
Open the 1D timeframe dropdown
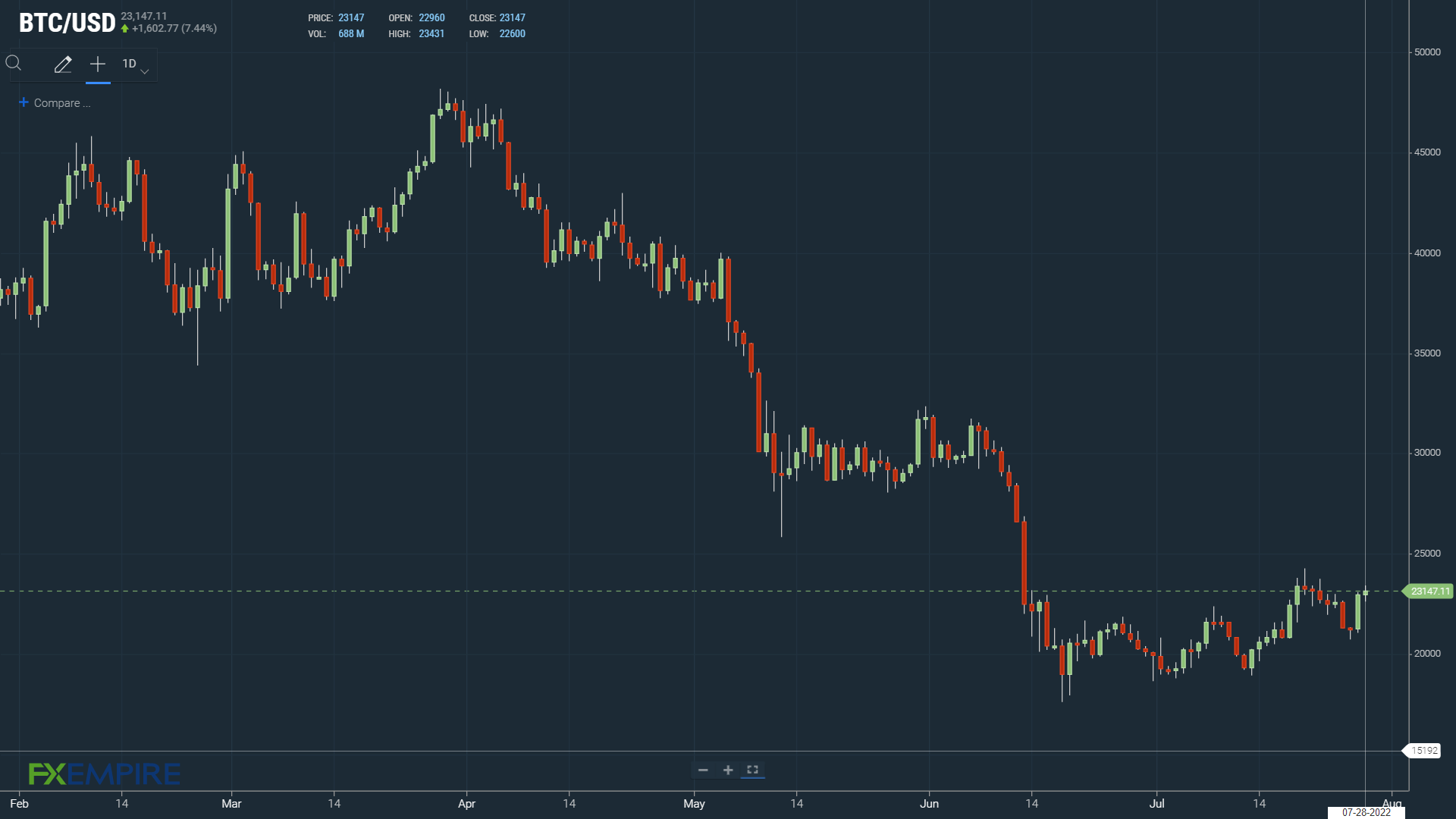pyautogui.click(x=136, y=64)
